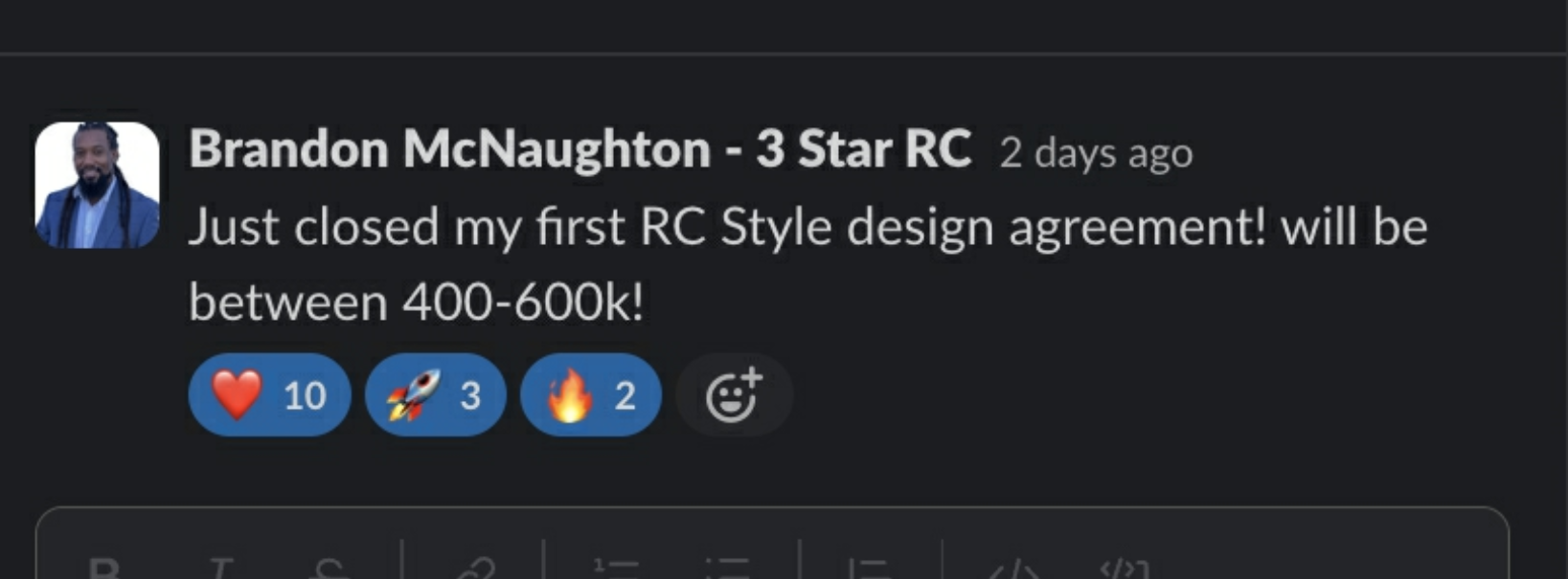Click the message about RC Style design agreement
Image resolution: width=1568 pixels, height=579 pixels.
pyautogui.click(x=807, y=264)
